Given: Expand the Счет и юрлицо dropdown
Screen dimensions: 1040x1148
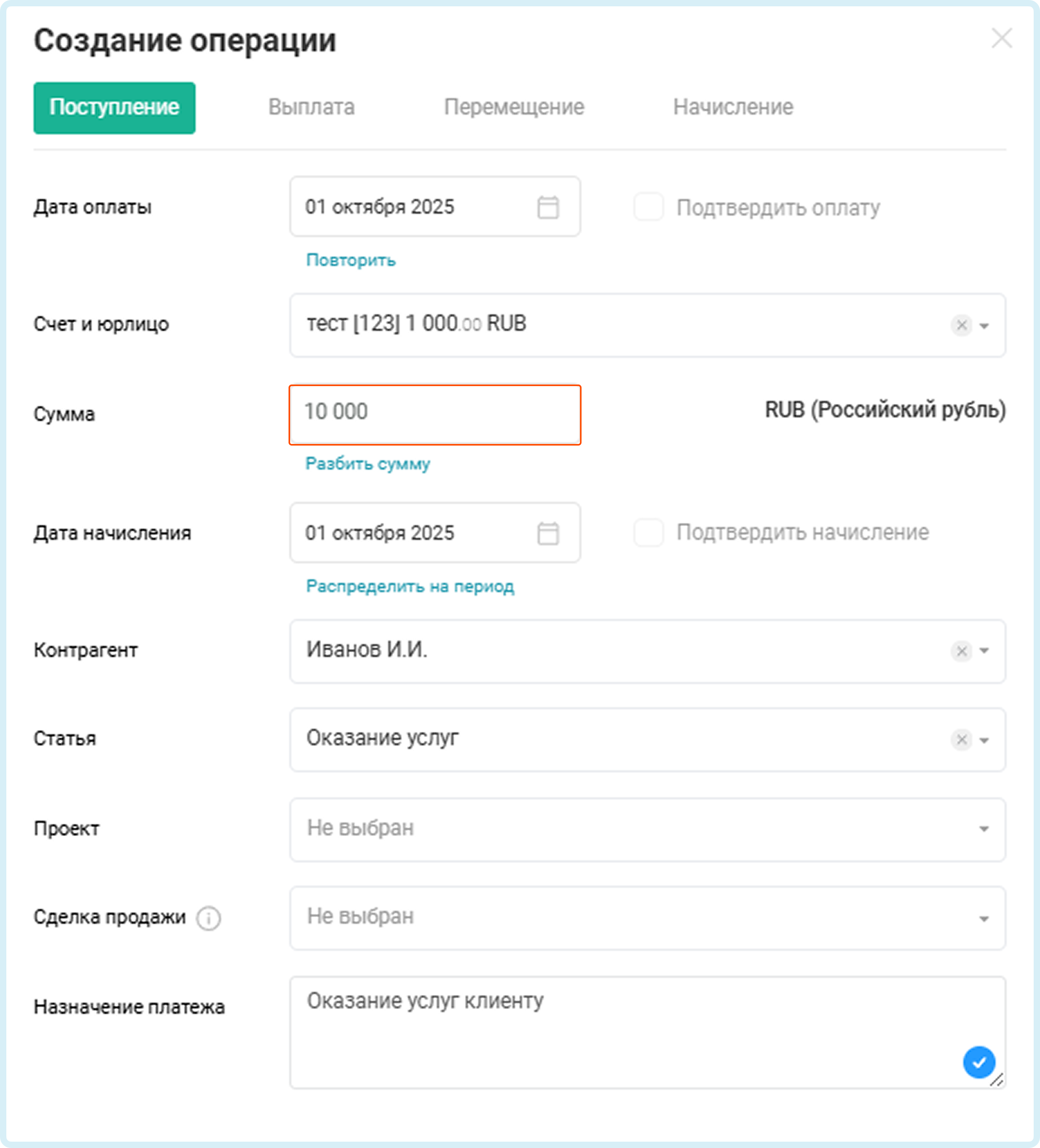Looking at the screenshot, I should [984, 326].
